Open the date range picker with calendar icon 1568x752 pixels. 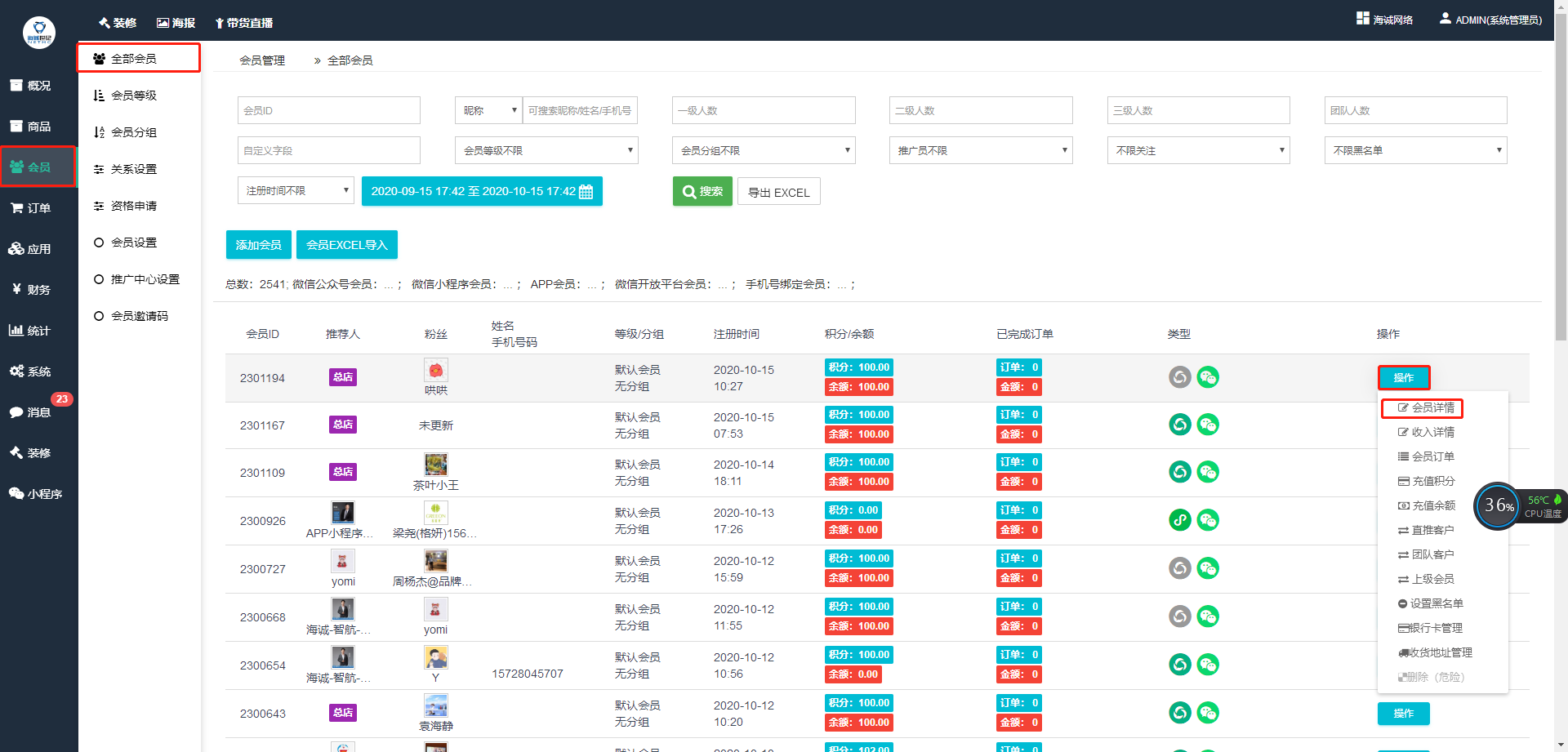point(482,191)
